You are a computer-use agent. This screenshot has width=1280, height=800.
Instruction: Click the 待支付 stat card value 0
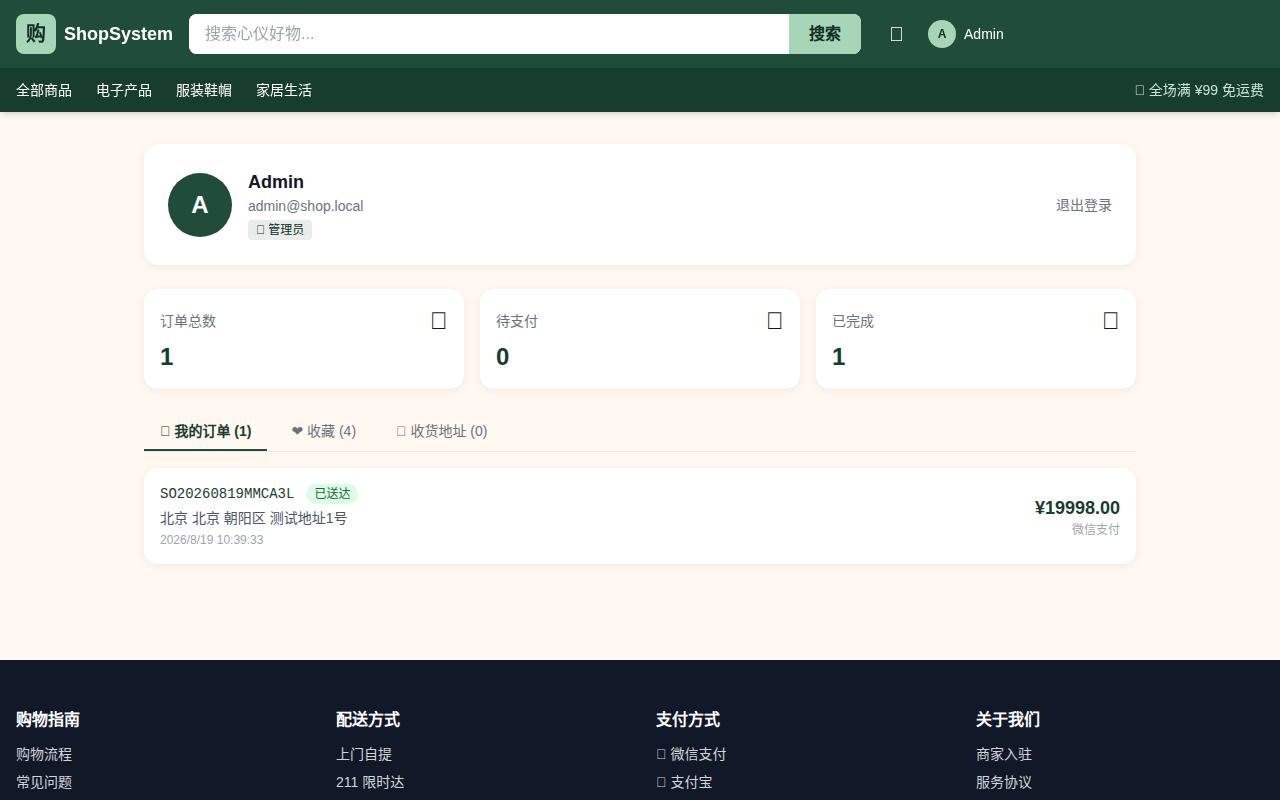503,357
